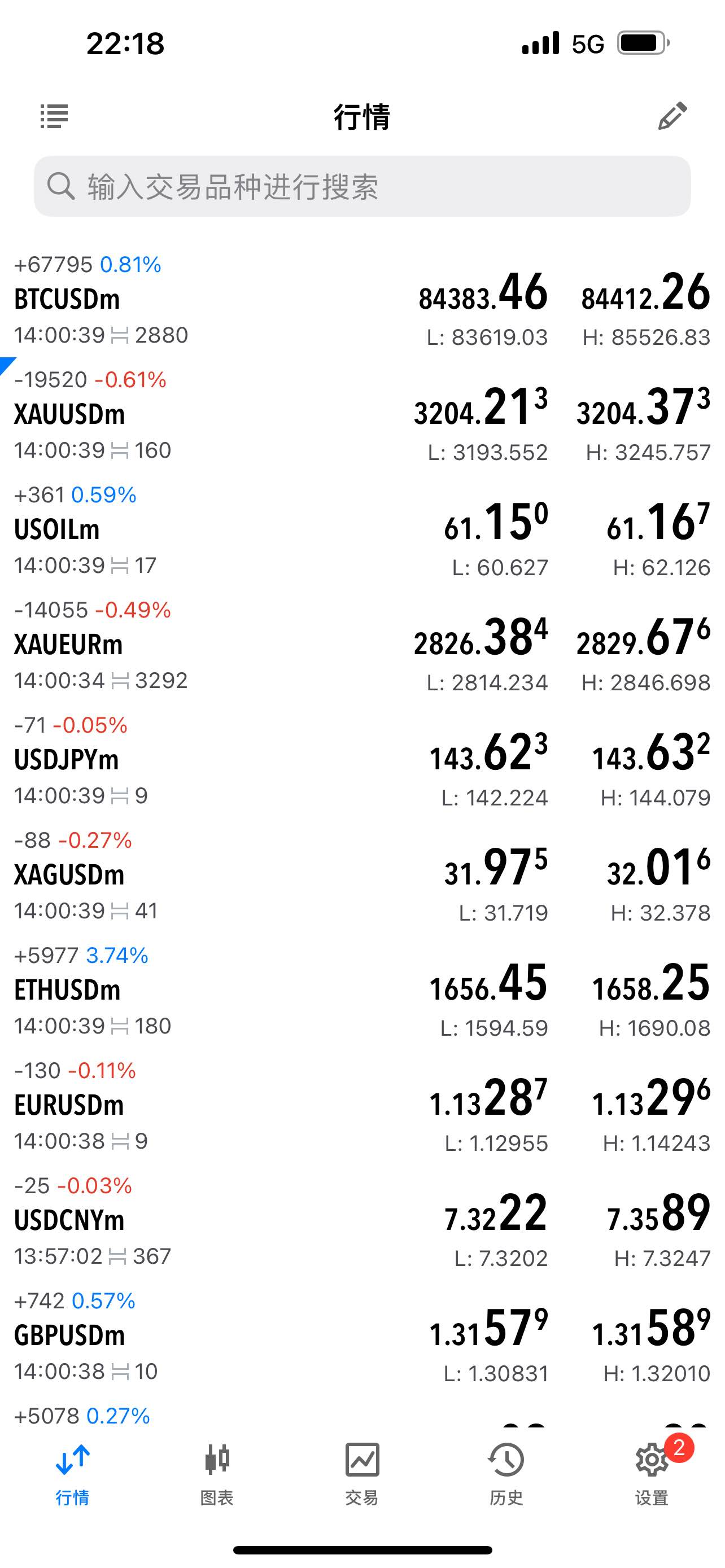Tap the Quotes (行情) arrows icon
Viewport: 725px width, 1568px height.
(x=72, y=1460)
